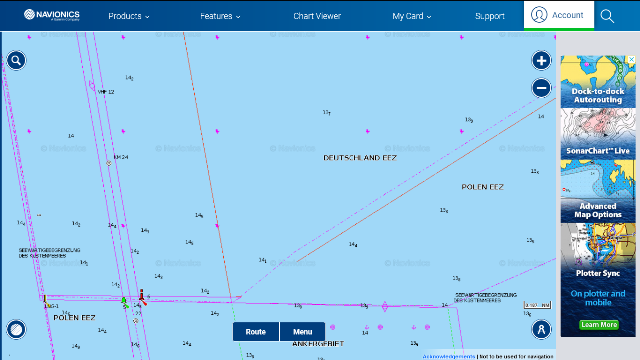Open the Account button

coord(559,15)
